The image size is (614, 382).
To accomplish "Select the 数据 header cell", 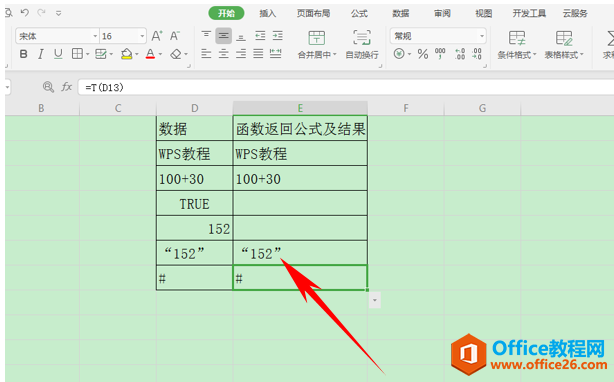I will coord(195,128).
